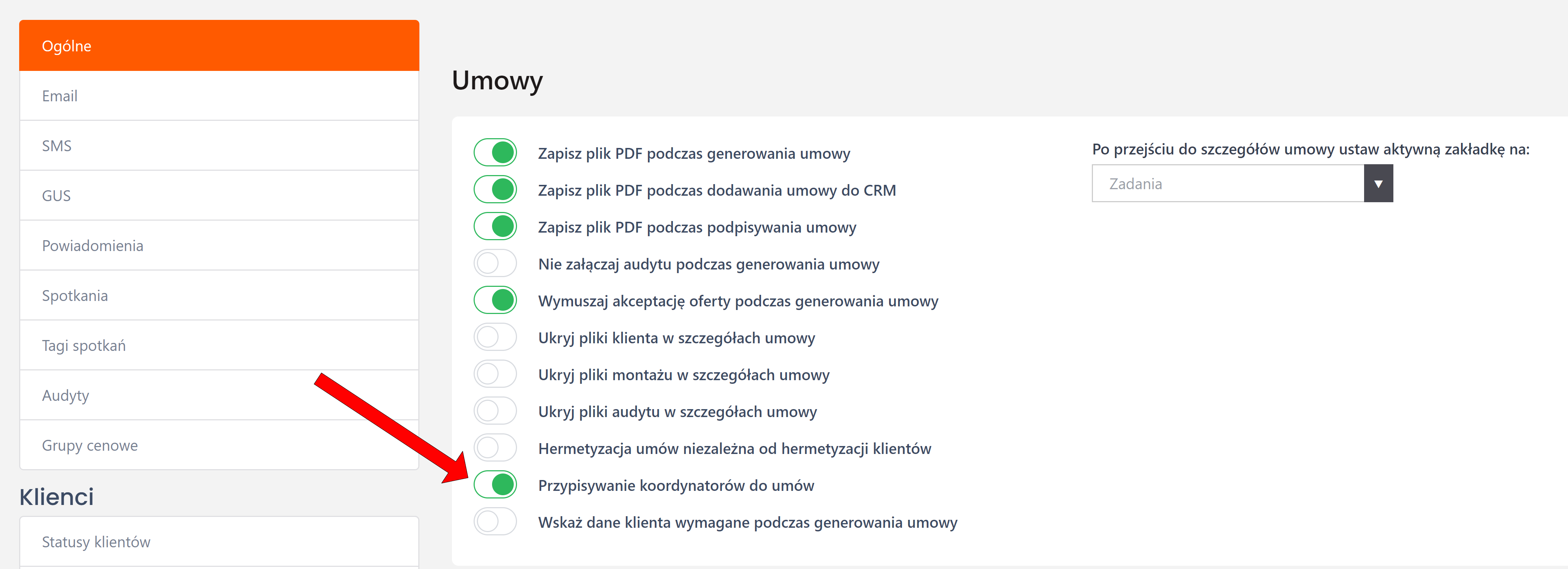Screen dimensions: 1568x569
Task: Go to SMS settings
Action: [x=219, y=146]
